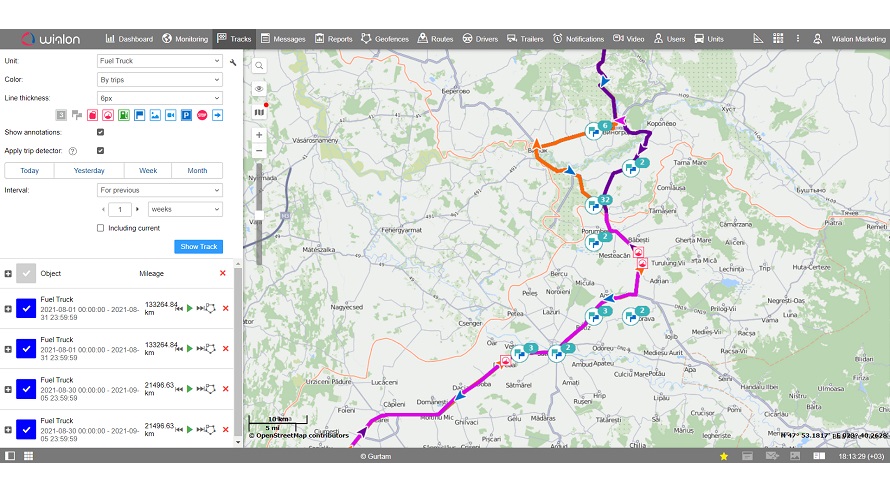The image size is (890, 500).
Task: Select the Today interval button
Action: point(30,171)
